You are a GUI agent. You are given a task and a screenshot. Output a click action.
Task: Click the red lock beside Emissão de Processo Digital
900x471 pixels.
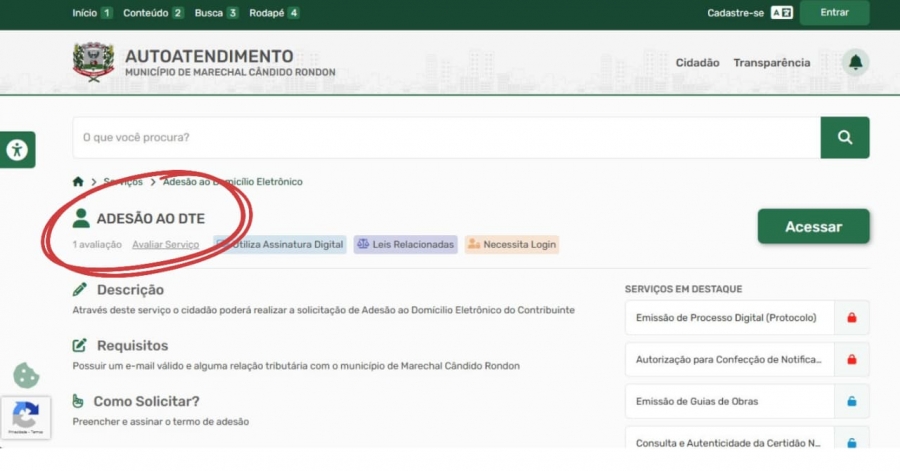[852, 318]
